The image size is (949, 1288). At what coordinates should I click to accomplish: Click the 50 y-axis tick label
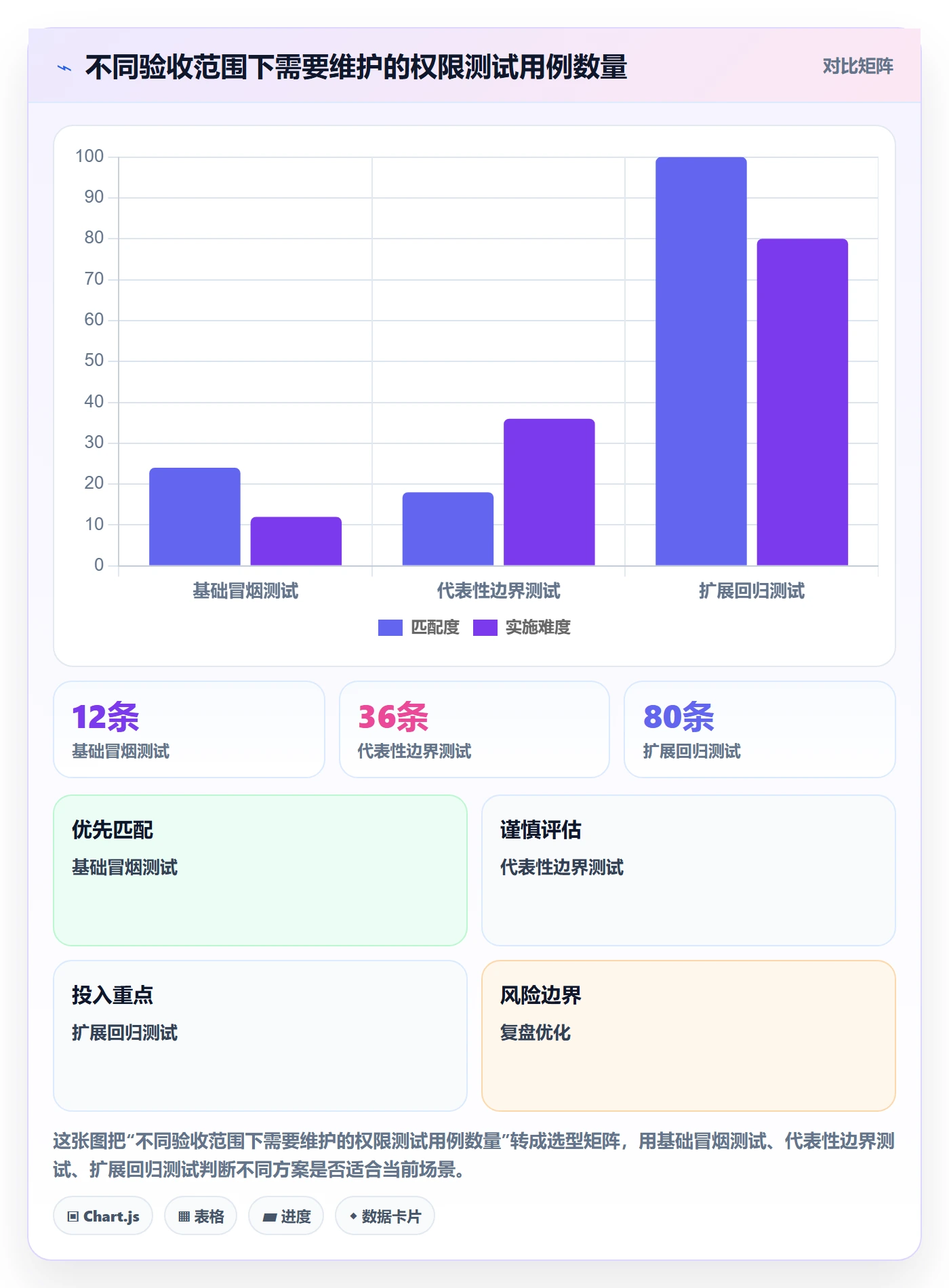pos(94,361)
